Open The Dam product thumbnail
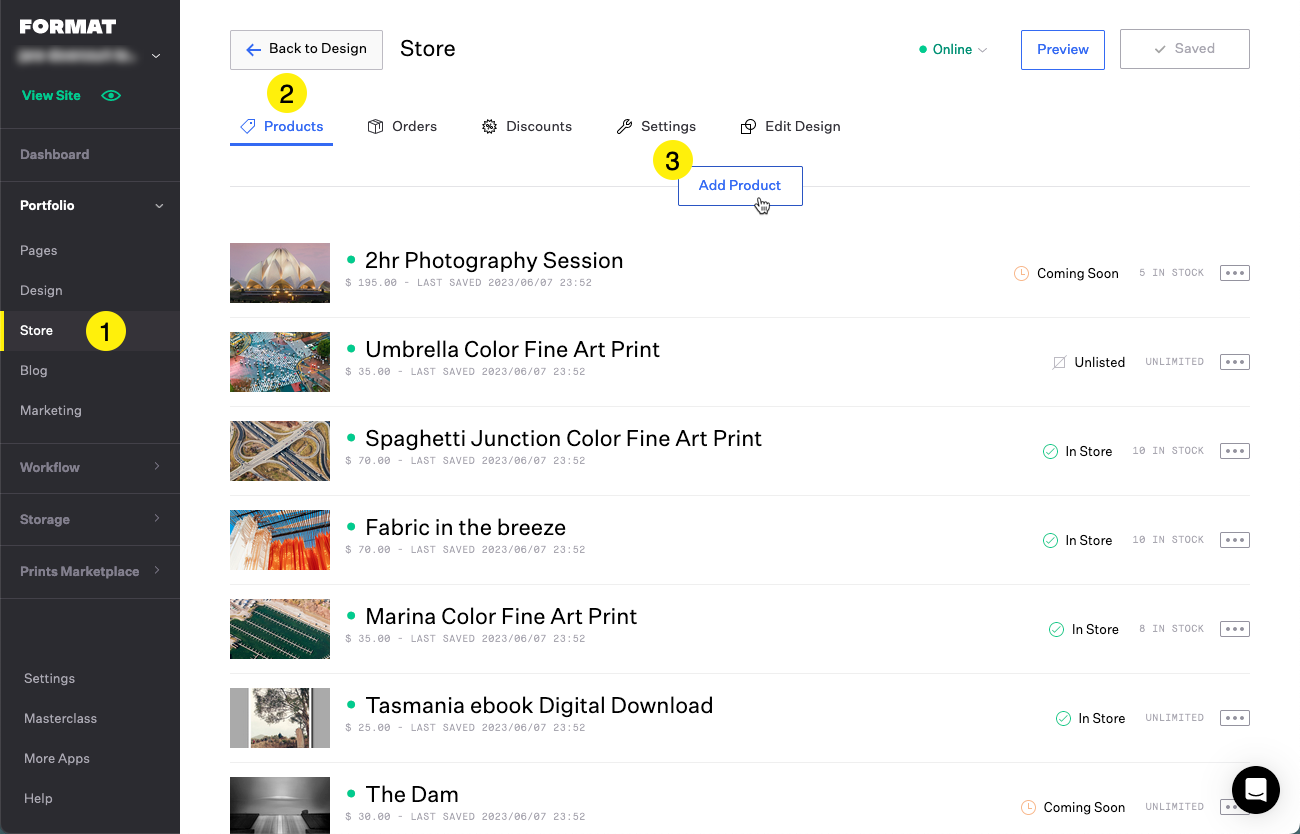The width and height of the screenshot is (1300, 834). tap(280, 805)
